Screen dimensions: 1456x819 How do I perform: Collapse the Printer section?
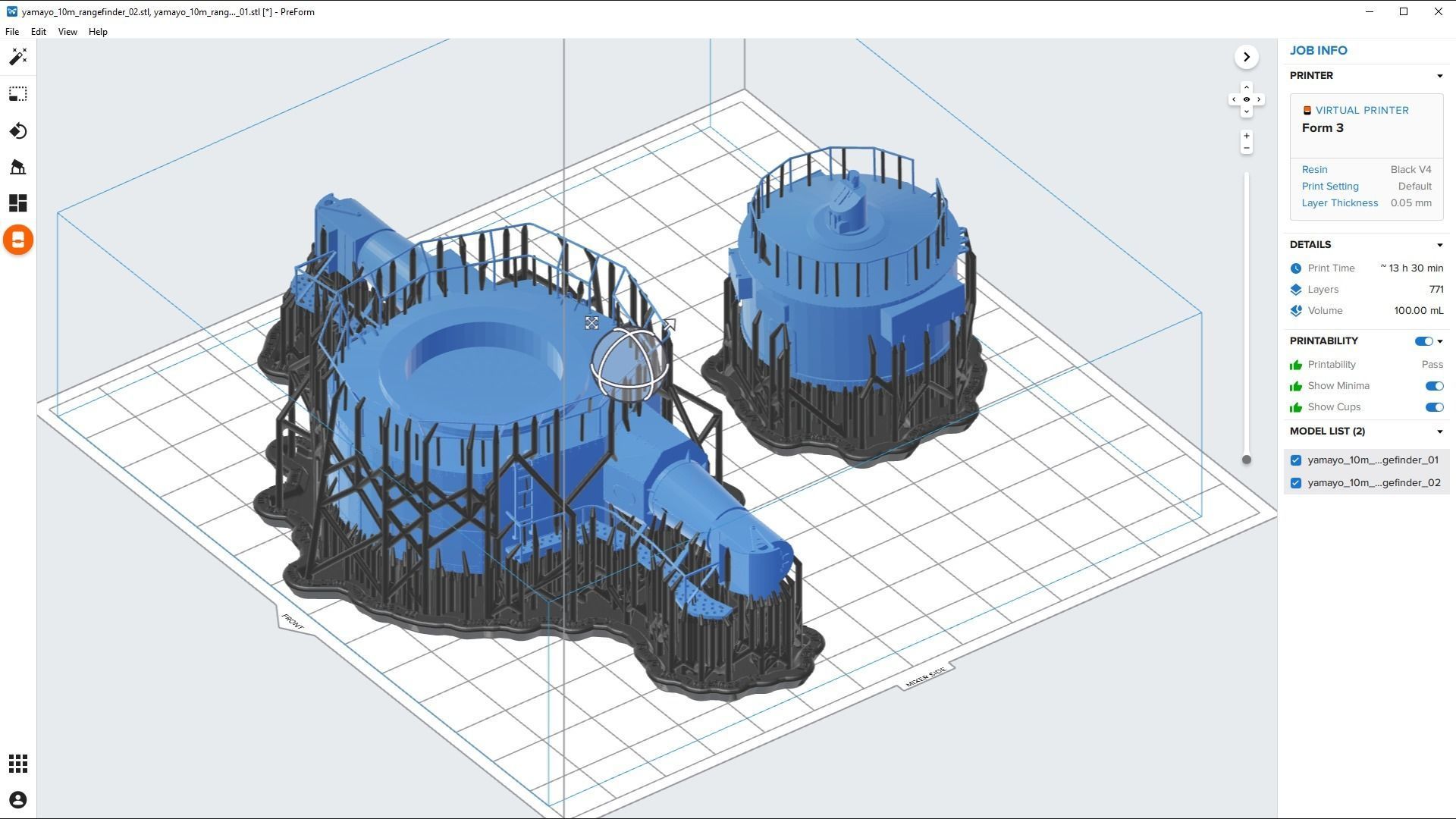tap(1439, 76)
